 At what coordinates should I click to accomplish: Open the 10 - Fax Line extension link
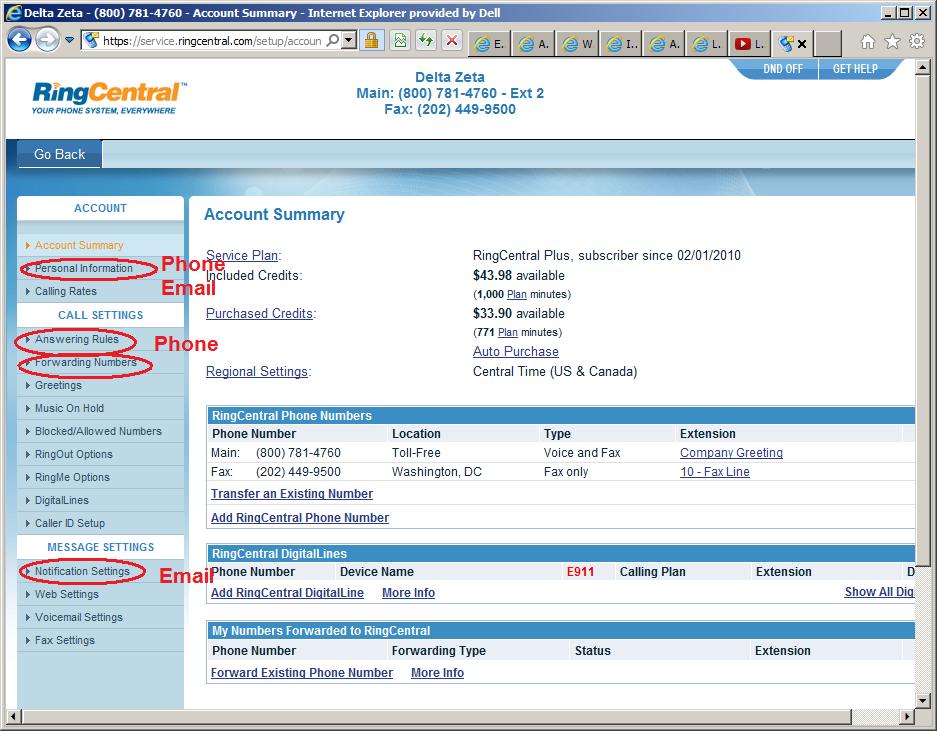(715, 472)
